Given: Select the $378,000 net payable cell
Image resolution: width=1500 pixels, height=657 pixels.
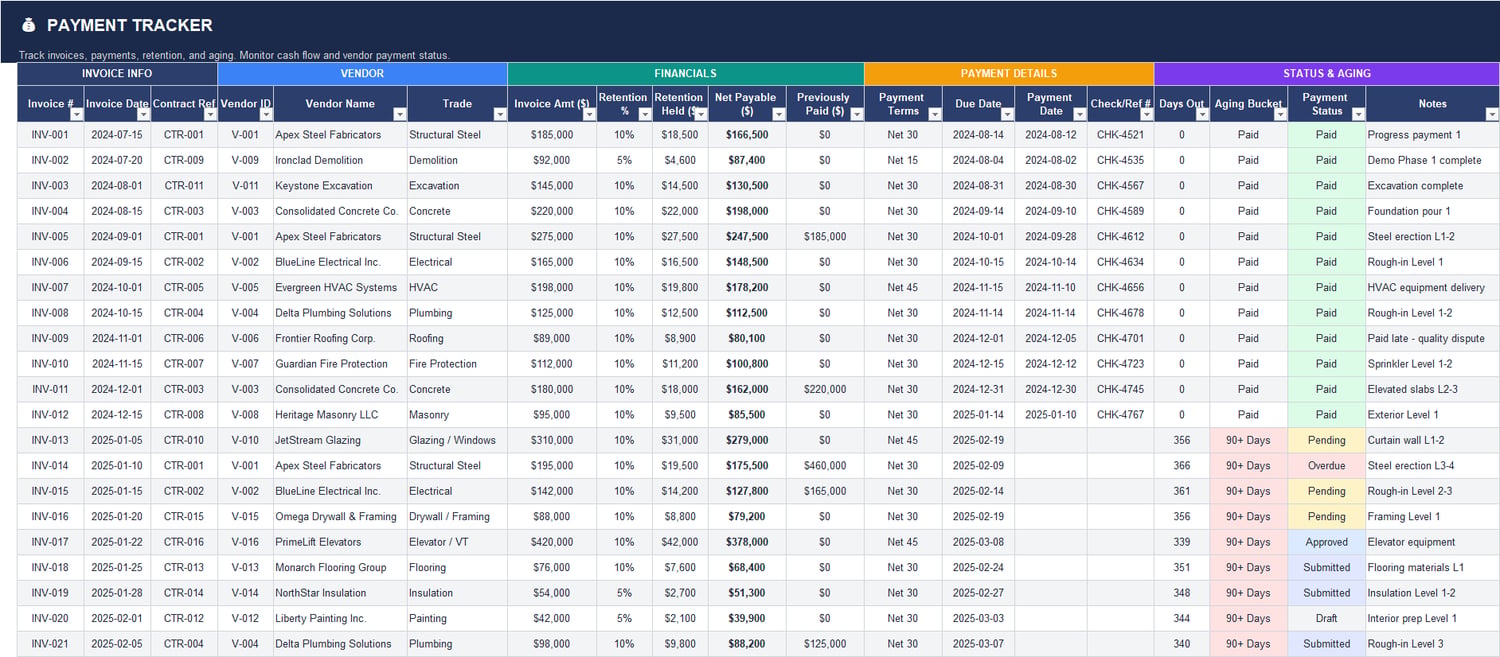Looking at the screenshot, I should 748,542.
